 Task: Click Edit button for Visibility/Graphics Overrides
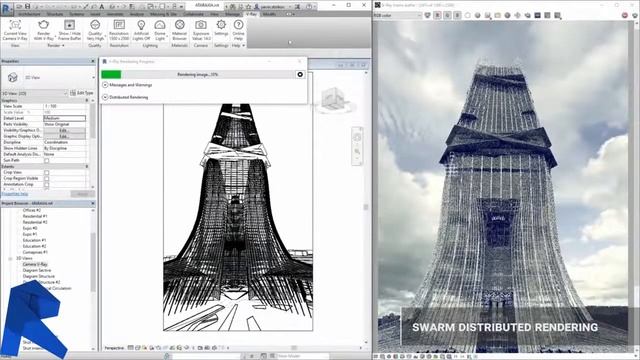click(x=64, y=130)
